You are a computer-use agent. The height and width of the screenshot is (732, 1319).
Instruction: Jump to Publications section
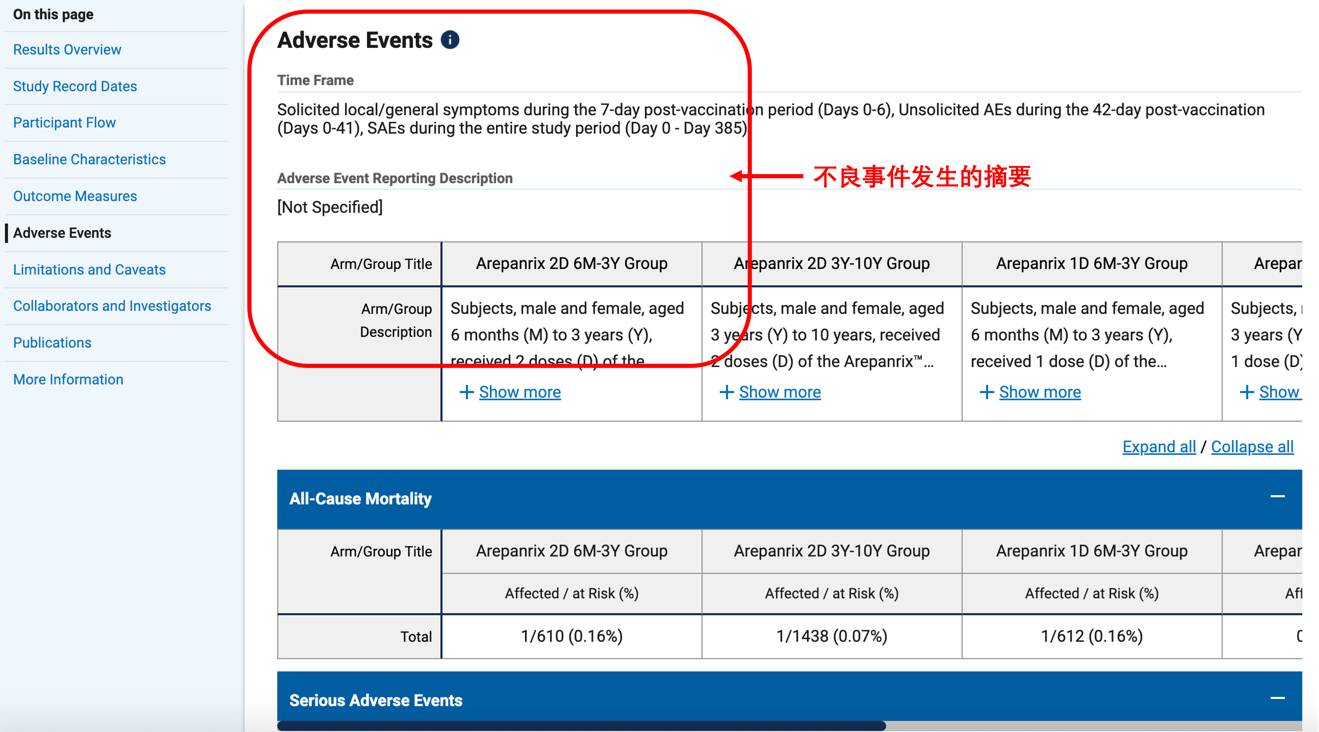pos(52,343)
